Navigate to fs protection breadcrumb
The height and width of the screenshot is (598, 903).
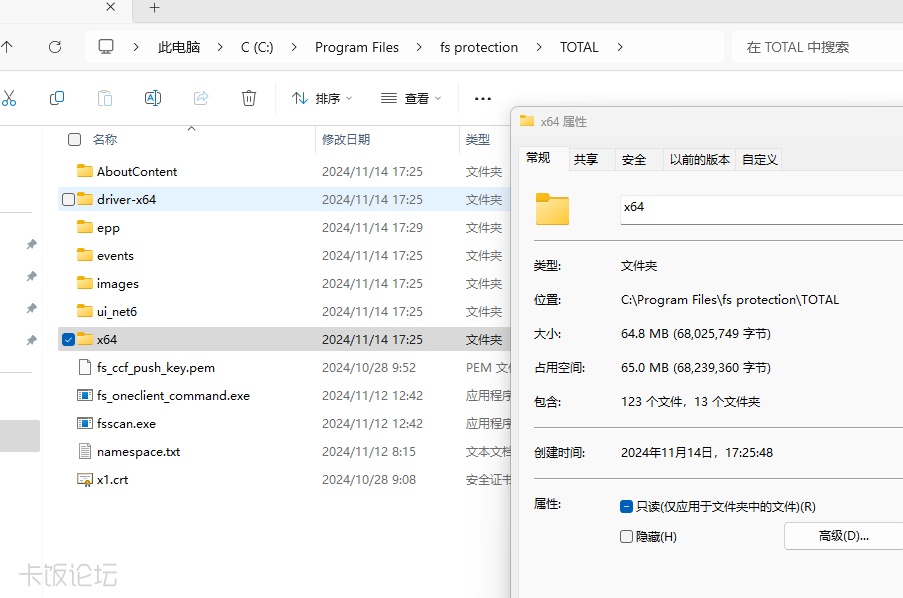479,47
